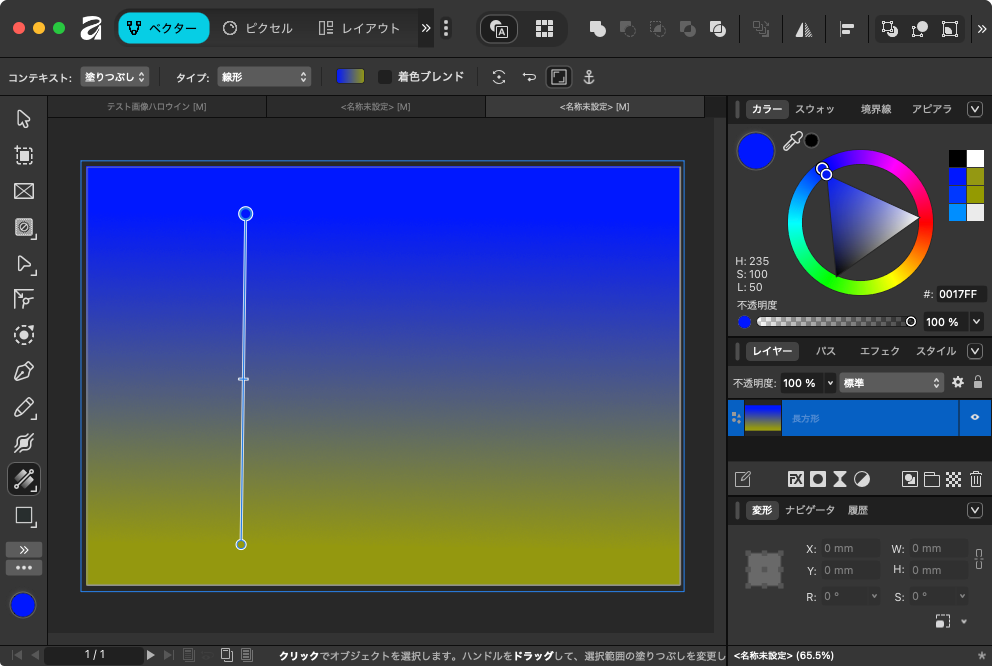Select the Pen tool
The height and width of the screenshot is (666, 992).
tap(24, 372)
